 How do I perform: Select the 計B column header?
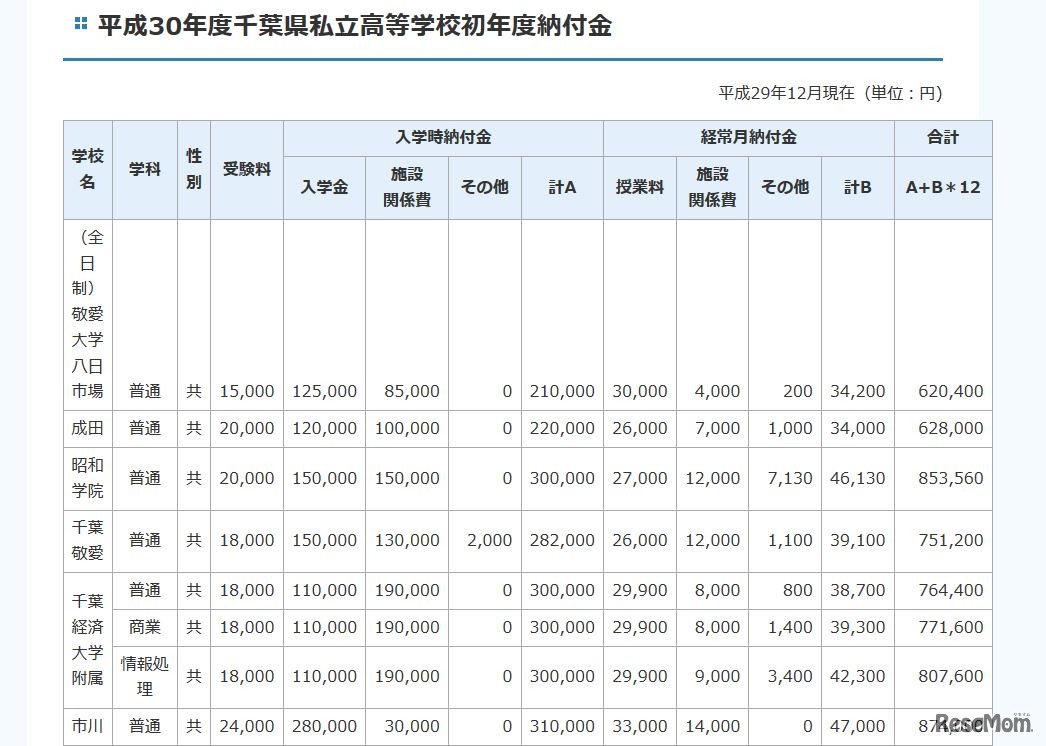(x=857, y=188)
